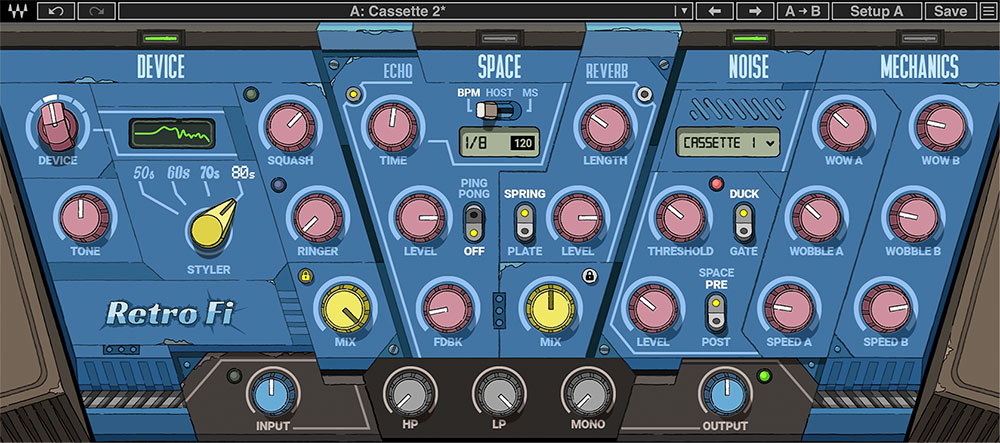Viewport: 1000px width, 443px height.
Task: Save the current preset
Action: tap(950, 11)
